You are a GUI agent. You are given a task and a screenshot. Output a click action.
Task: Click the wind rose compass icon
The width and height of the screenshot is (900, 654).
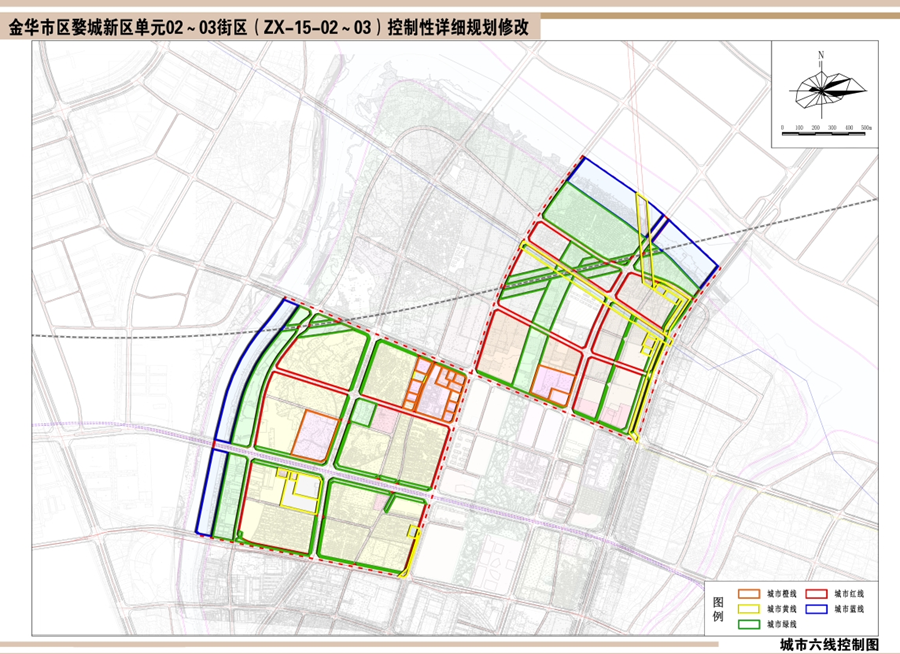tap(826, 89)
